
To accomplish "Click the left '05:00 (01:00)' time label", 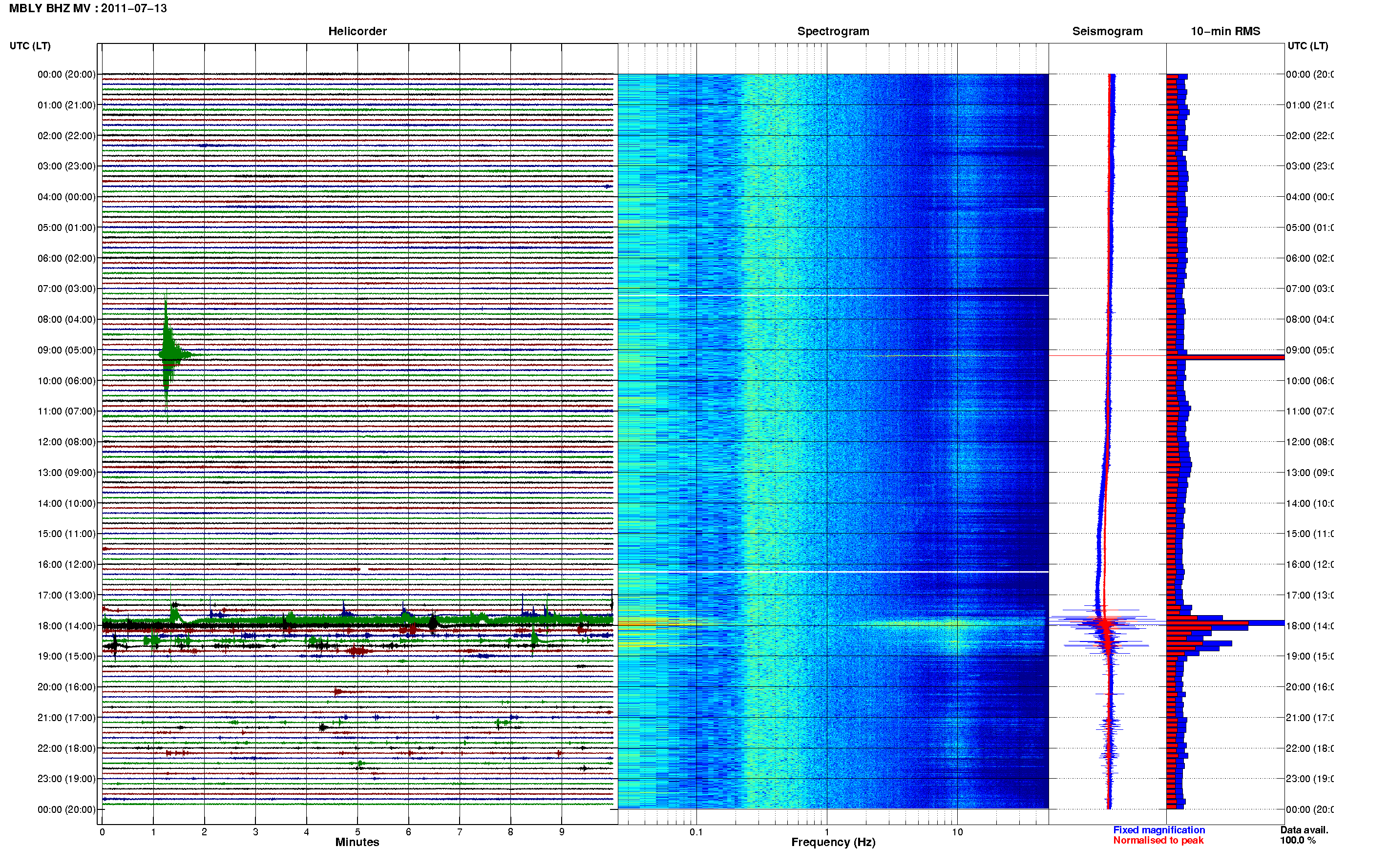I will (66, 227).
